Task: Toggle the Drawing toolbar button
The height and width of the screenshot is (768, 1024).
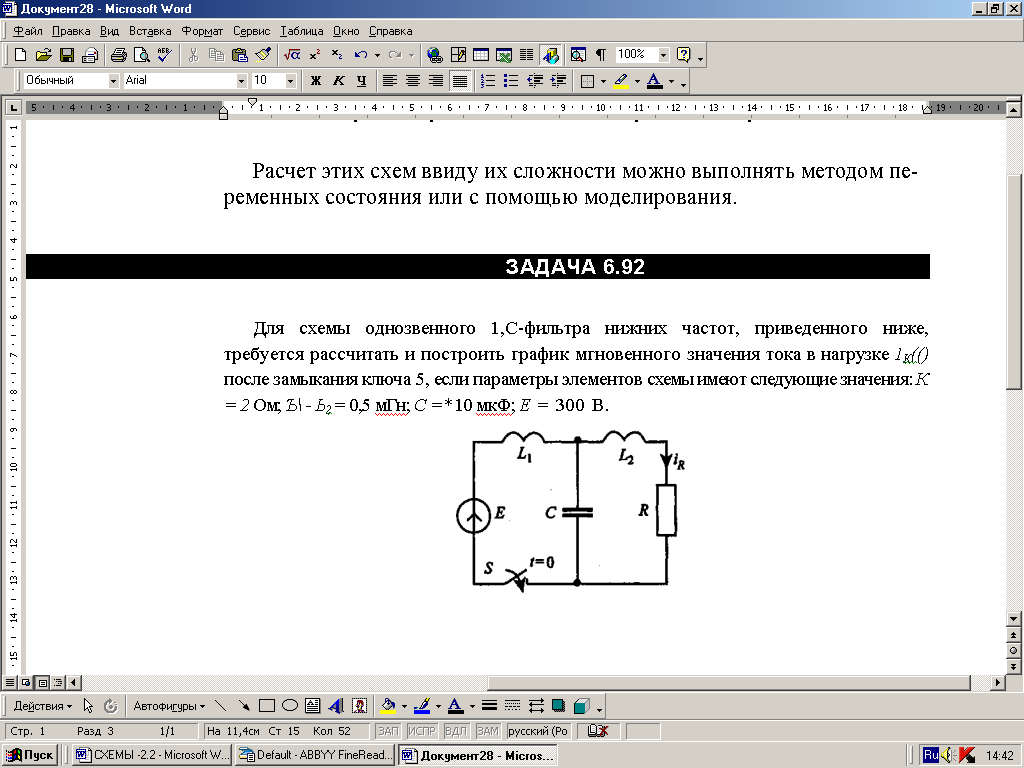Action: 551,55
